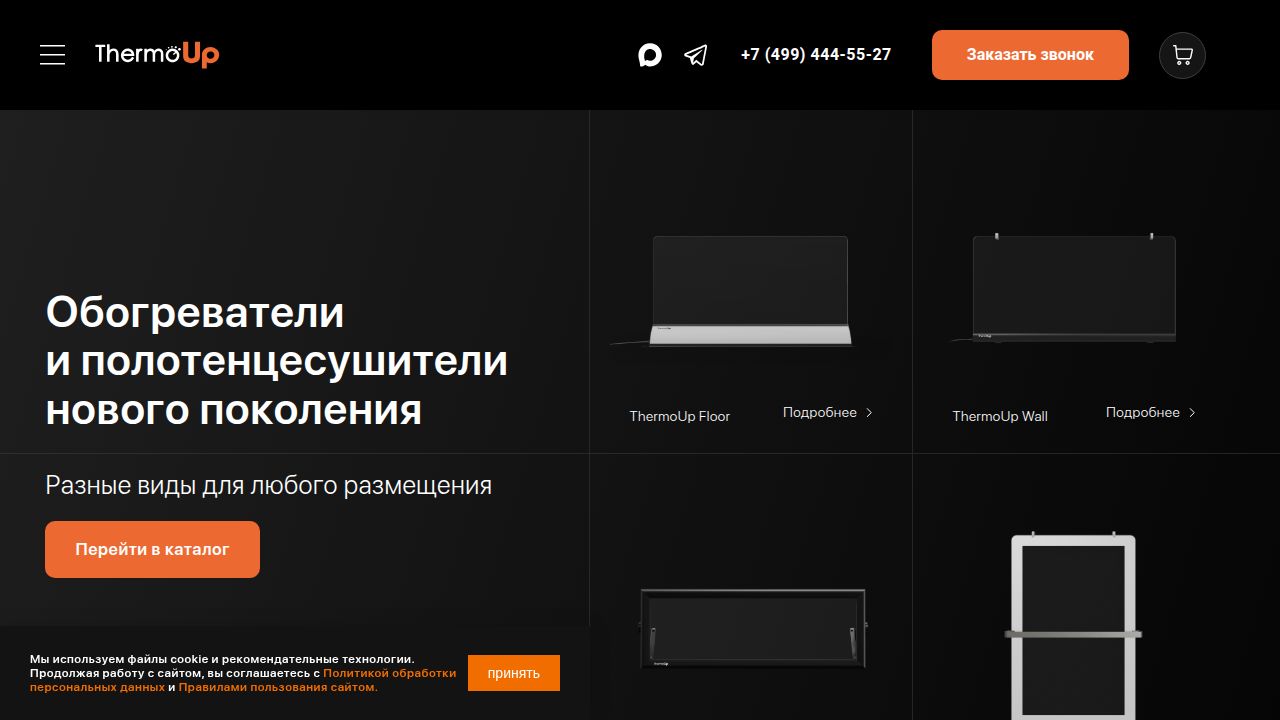Image resolution: width=1280 pixels, height=720 pixels.
Task: Select the ThermoUp Floor heater image
Action: tap(750, 291)
